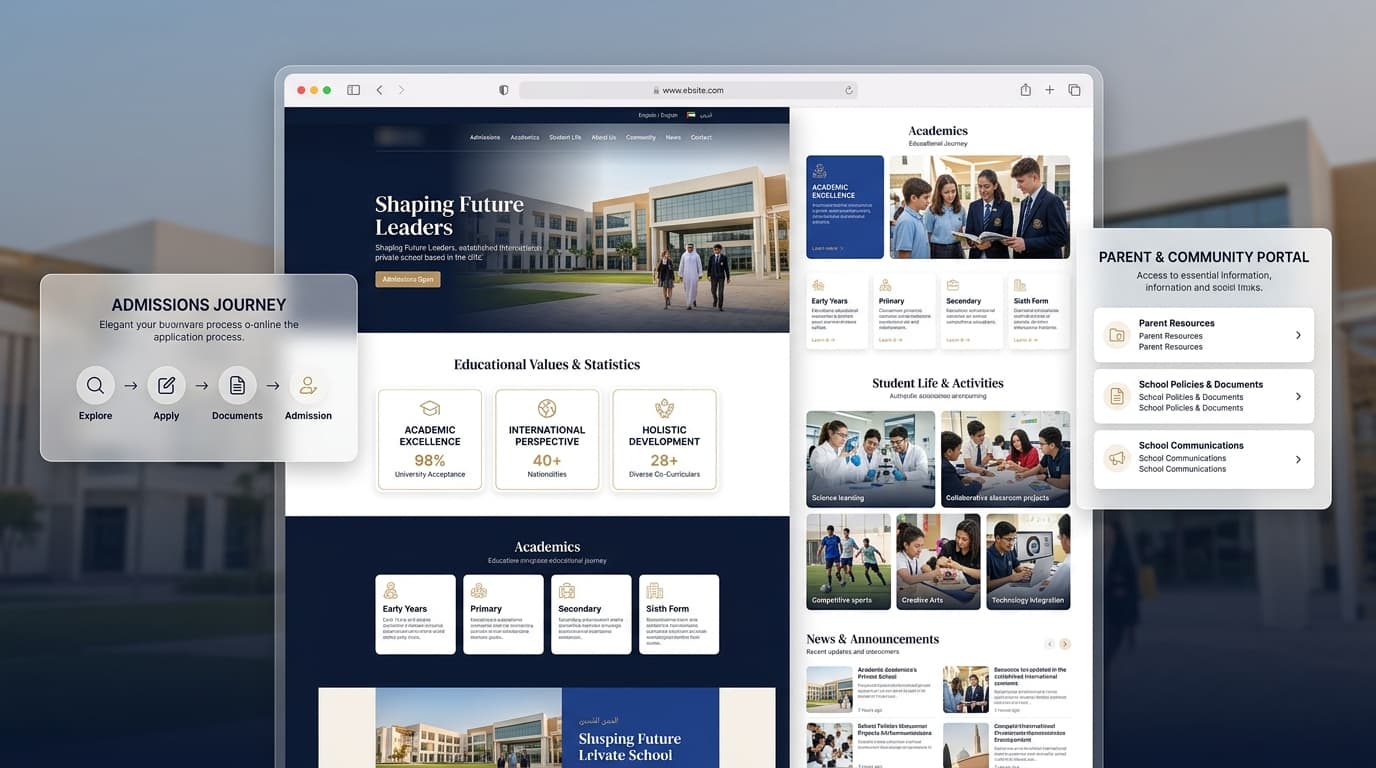The width and height of the screenshot is (1376, 768).
Task: Show tab overview icon in browser toolbar
Action: pos(1074,90)
